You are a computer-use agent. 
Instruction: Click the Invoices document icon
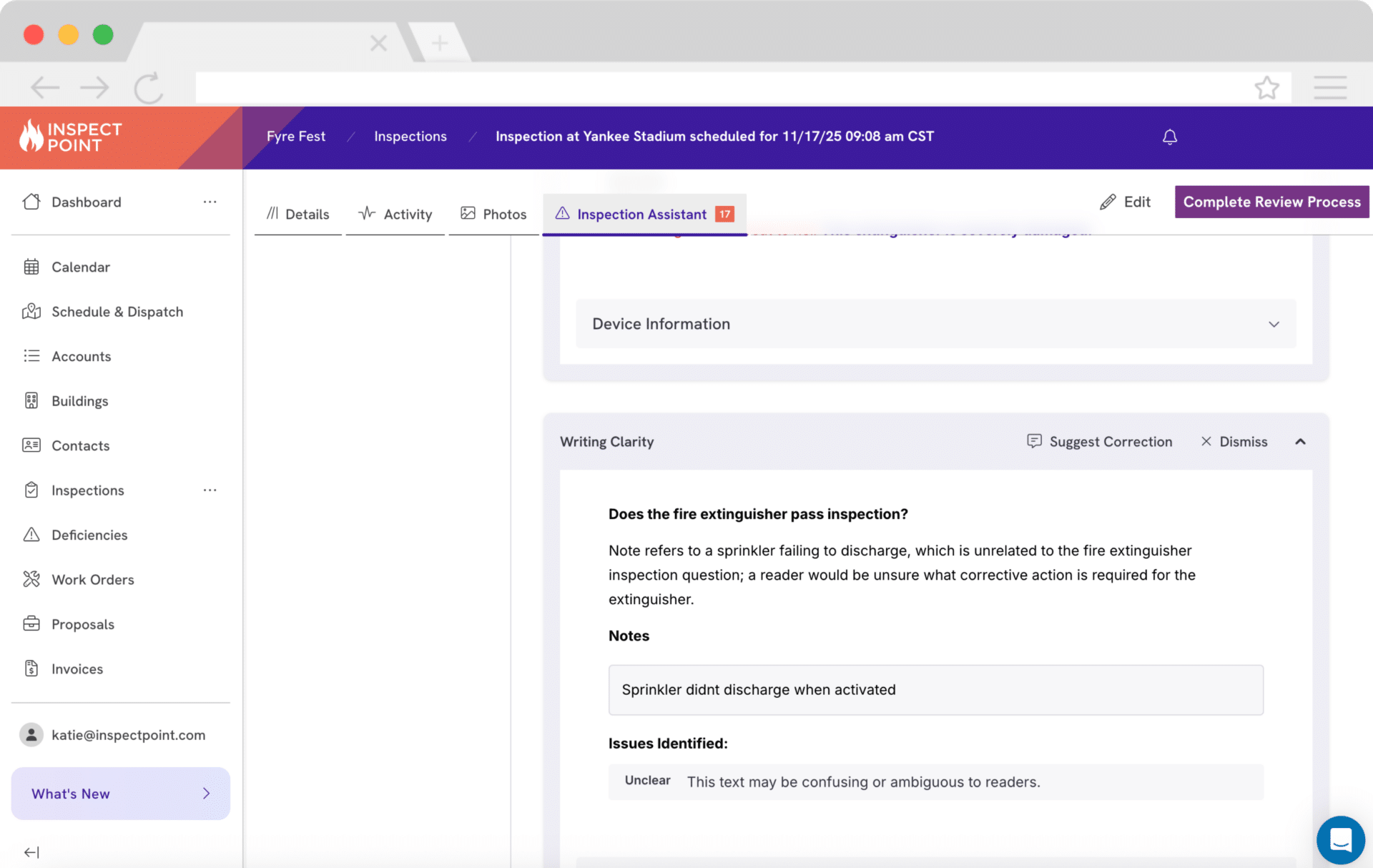coord(31,669)
